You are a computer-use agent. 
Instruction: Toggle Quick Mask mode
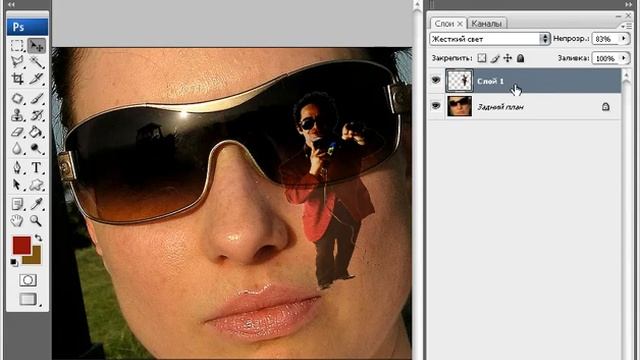pos(27,280)
